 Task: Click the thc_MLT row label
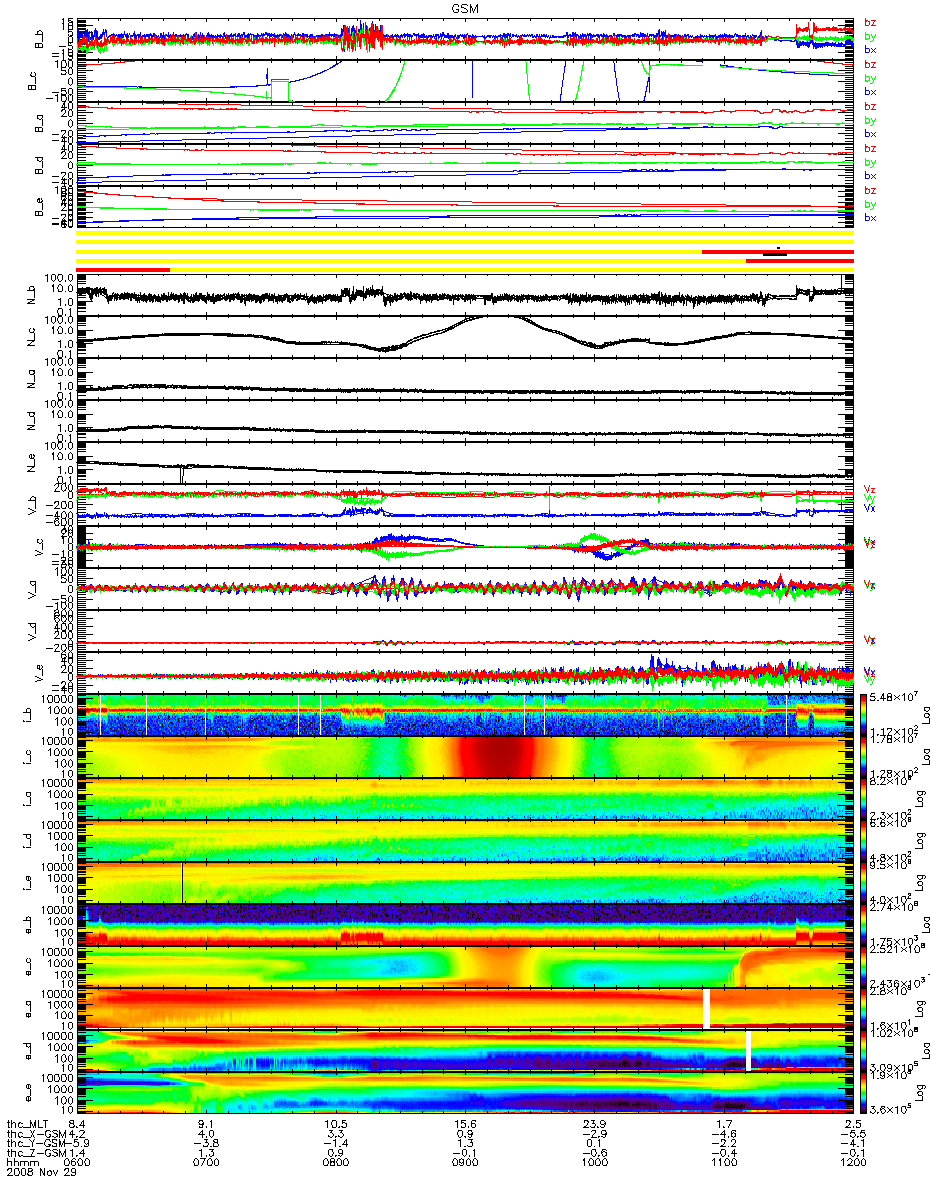(x=26, y=1125)
